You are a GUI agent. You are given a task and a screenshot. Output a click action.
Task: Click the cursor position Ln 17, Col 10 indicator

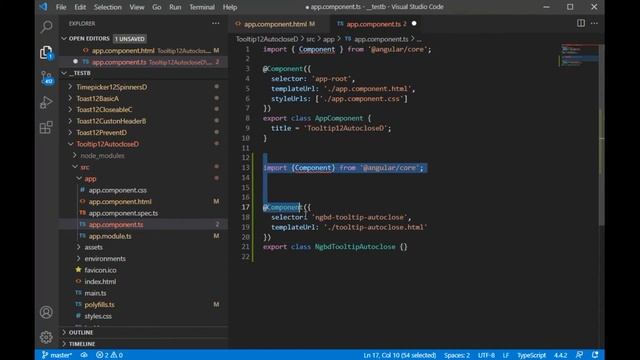coord(400,355)
